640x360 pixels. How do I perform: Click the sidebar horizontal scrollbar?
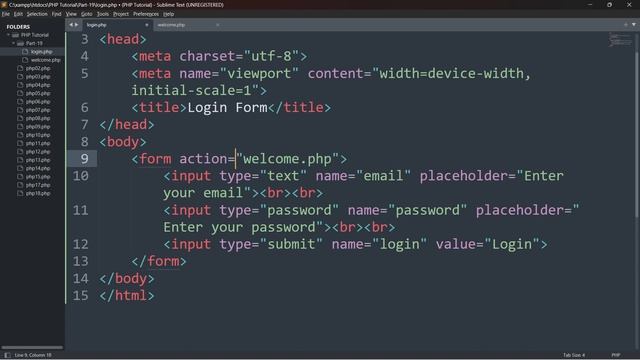pyautogui.click(x=32, y=347)
